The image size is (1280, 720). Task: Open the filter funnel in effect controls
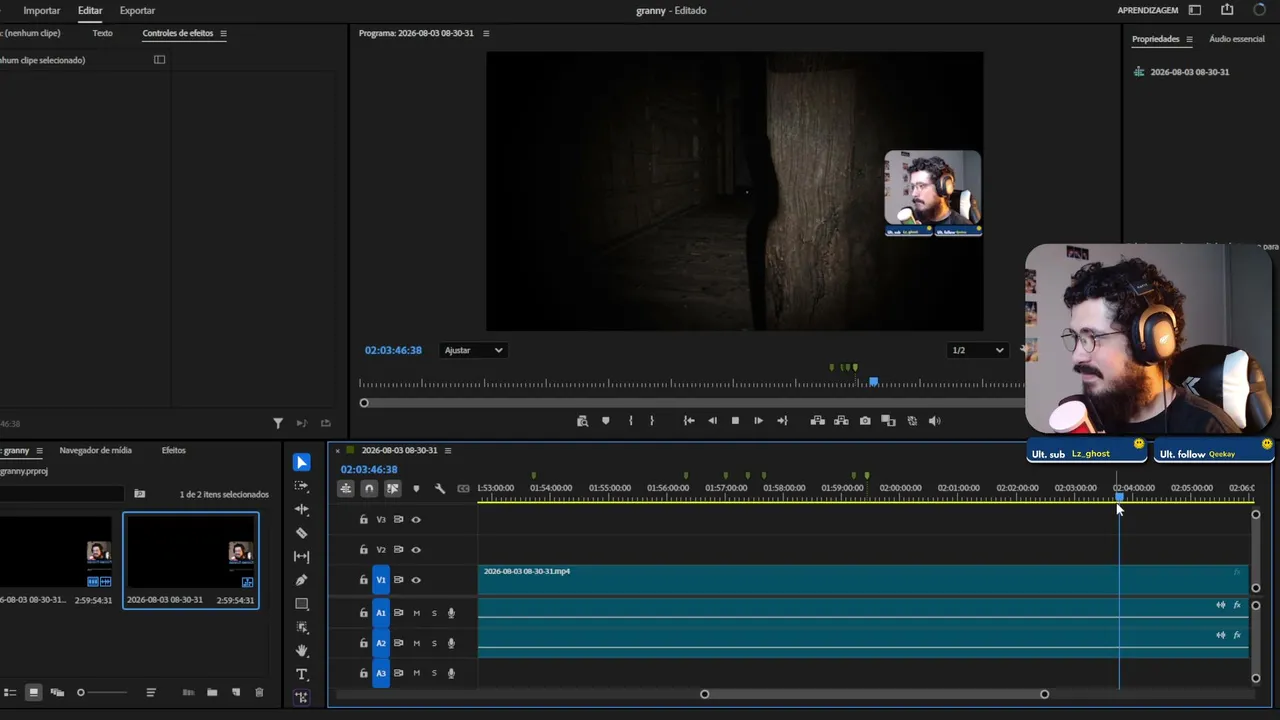278,423
